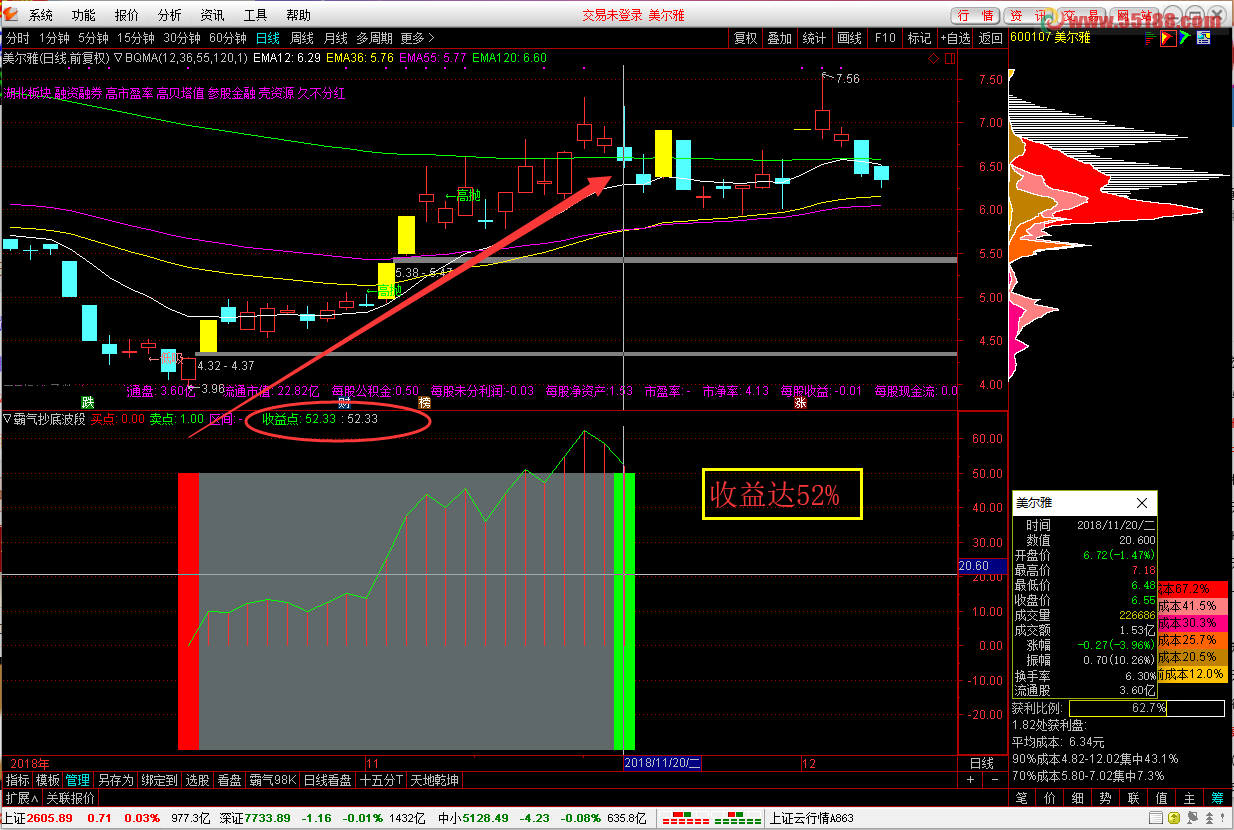Click the red diamond icon above price axis

click(x=932, y=58)
